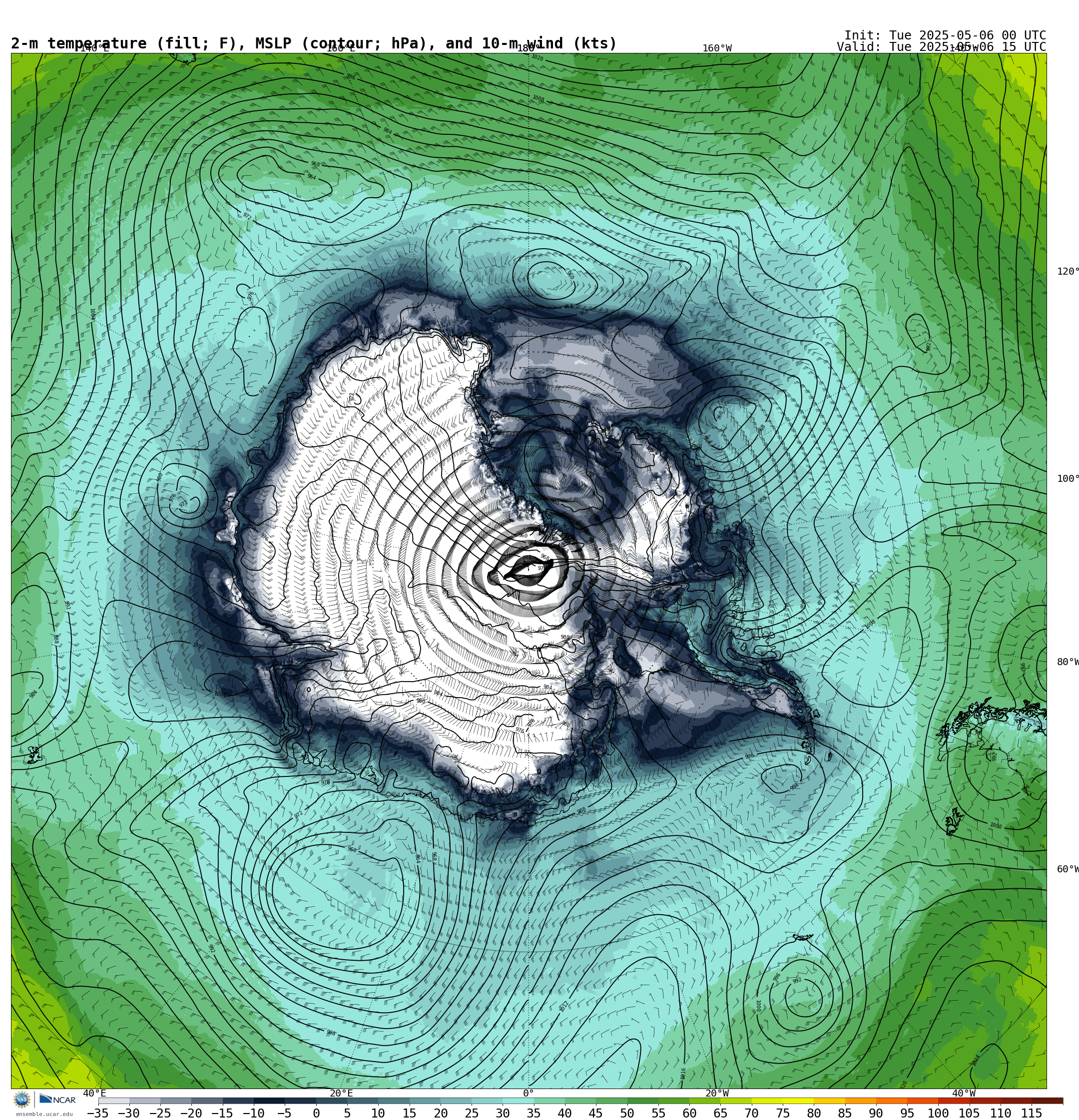The image size is (1079, 1120).
Task: Click the colorbar tick label 70
Action: coord(751,1113)
